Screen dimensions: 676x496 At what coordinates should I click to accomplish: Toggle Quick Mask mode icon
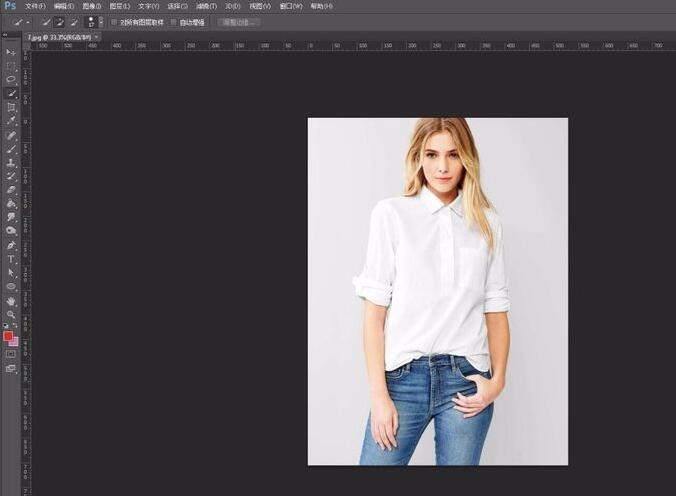(x=11, y=353)
